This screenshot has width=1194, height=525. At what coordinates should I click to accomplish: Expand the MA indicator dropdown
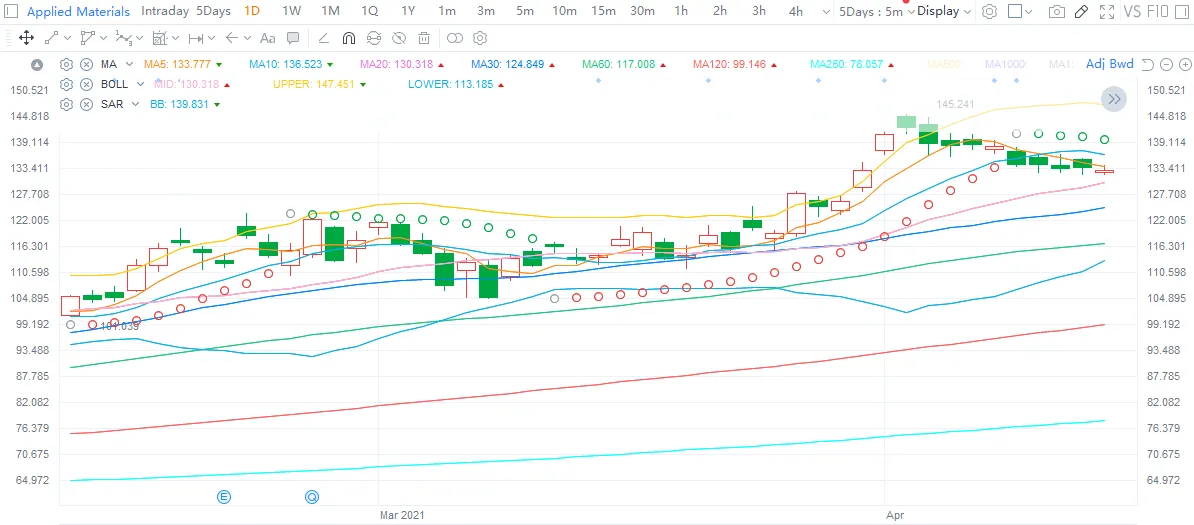(x=129, y=65)
